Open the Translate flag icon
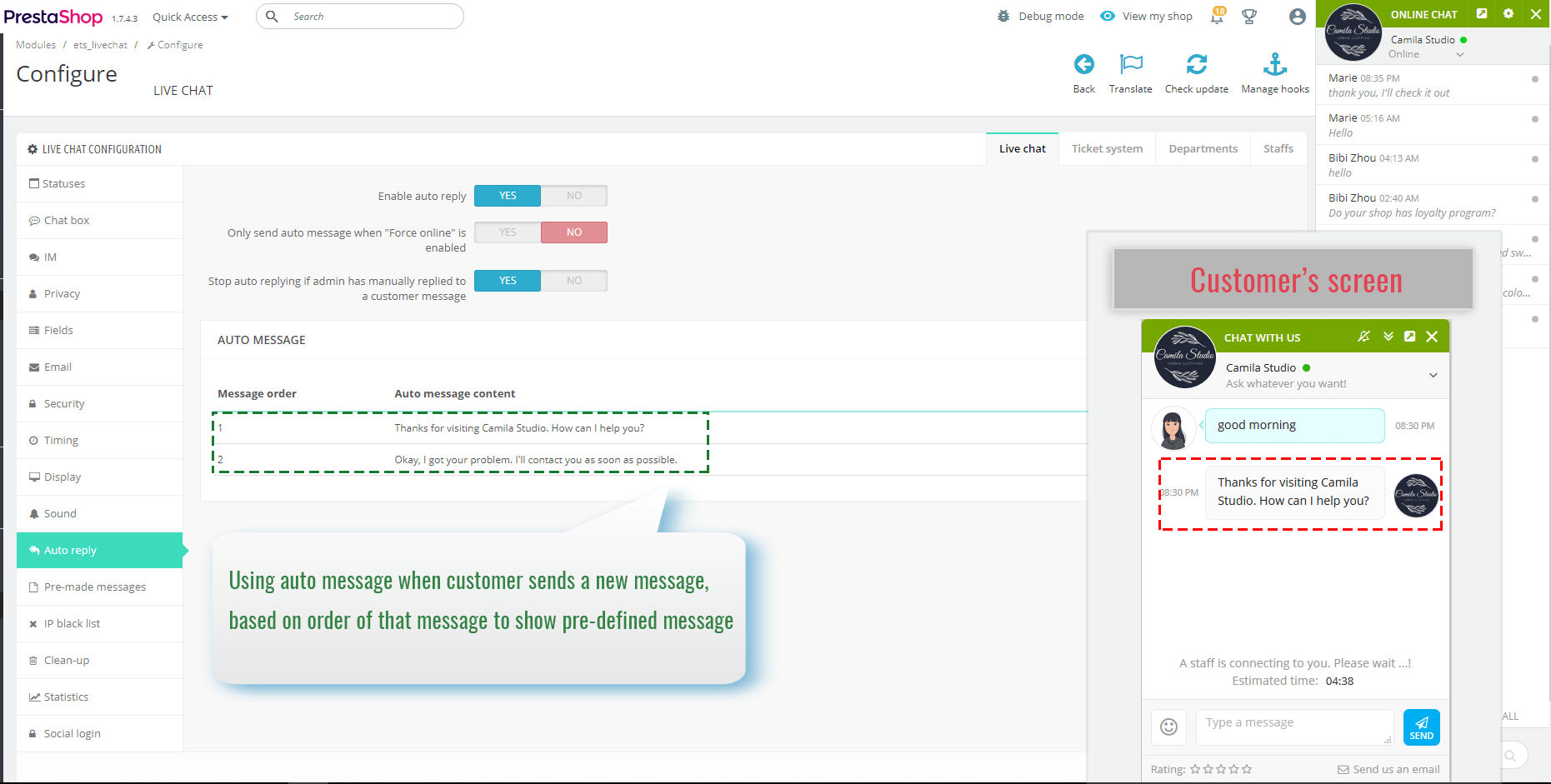 1131,64
